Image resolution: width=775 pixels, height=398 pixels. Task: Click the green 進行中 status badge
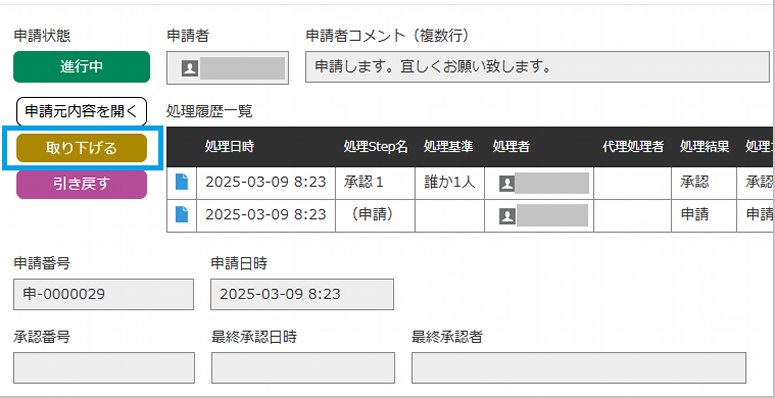point(82,67)
